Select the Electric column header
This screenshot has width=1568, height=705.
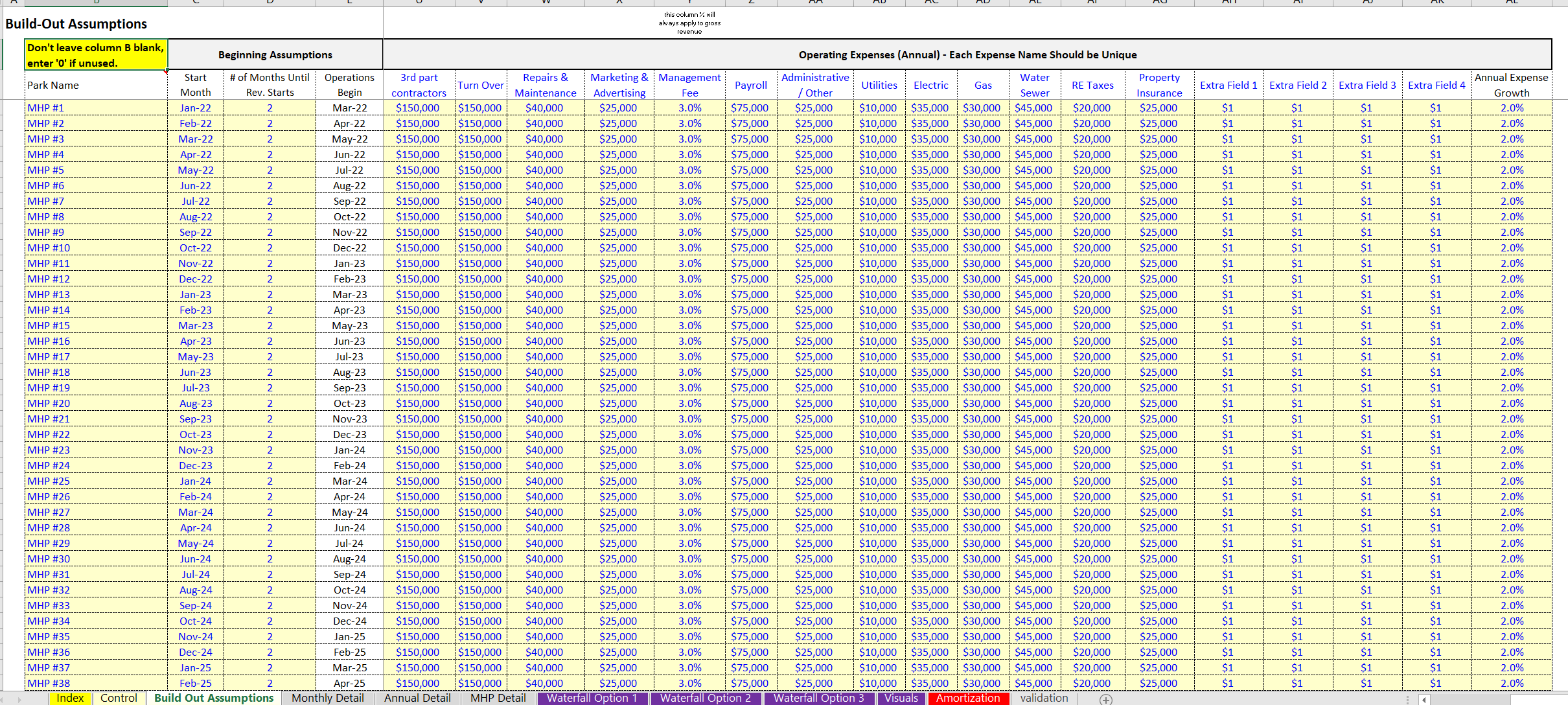tap(931, 86)
